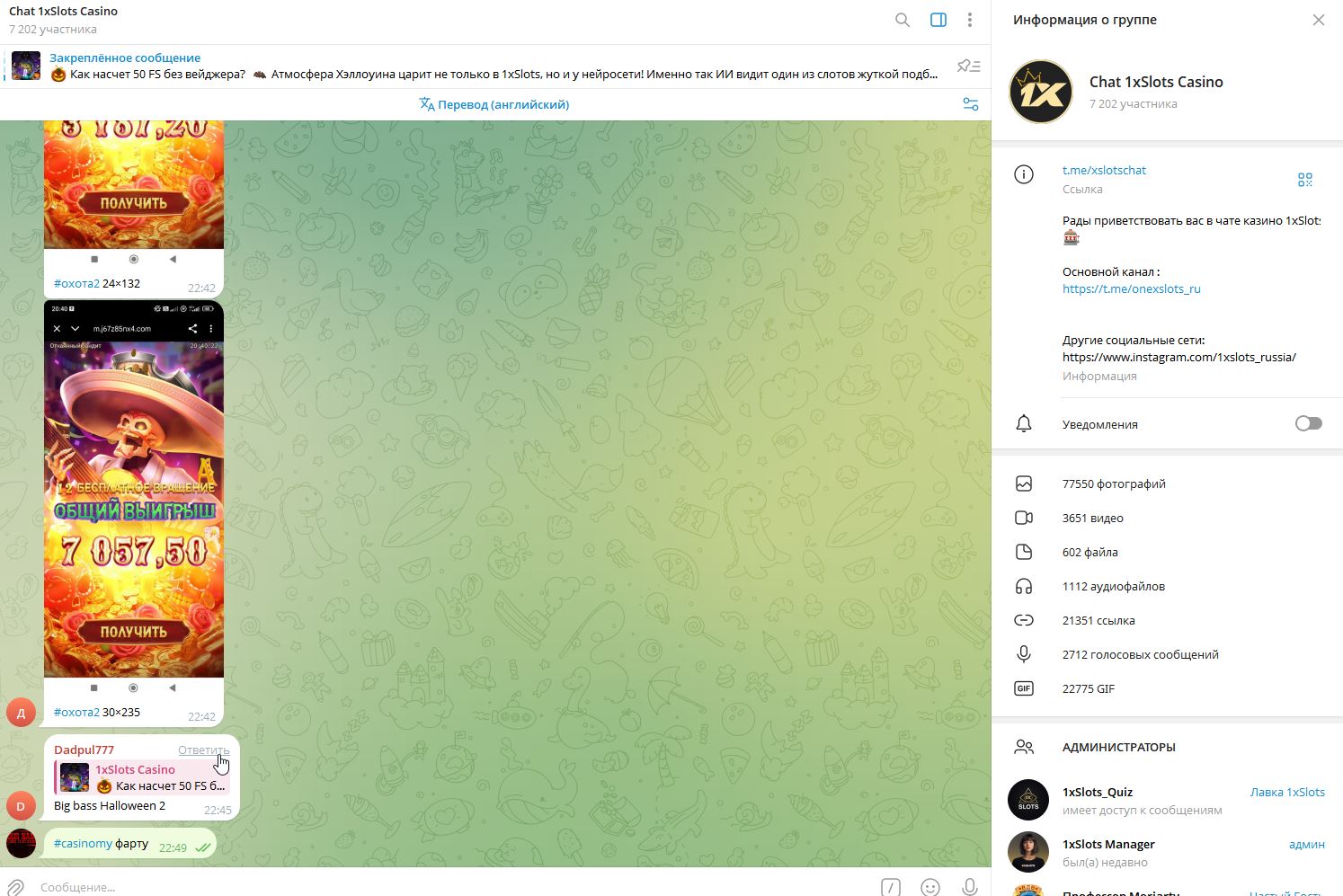Click the 'Big bass Halloween 2' message text

[110, 805]
